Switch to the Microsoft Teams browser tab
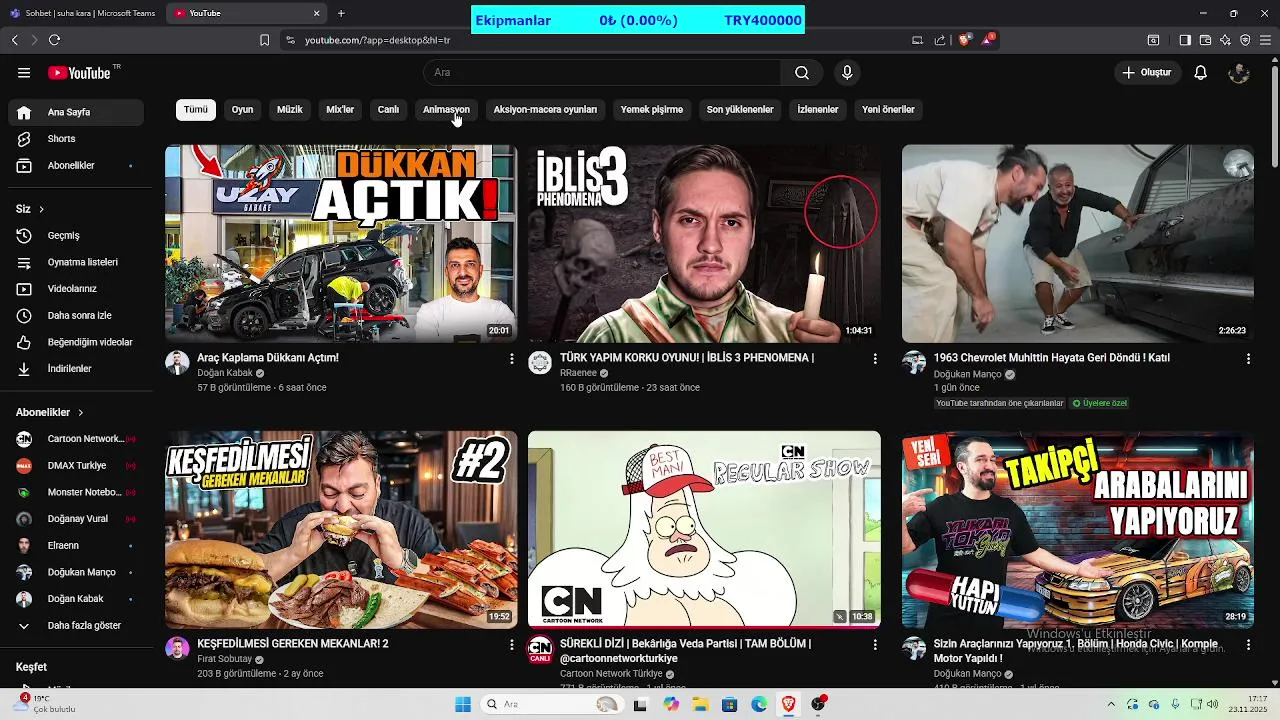Viewport: 1280px width, 720px height. pyautogui.click(x=82, y=13)
